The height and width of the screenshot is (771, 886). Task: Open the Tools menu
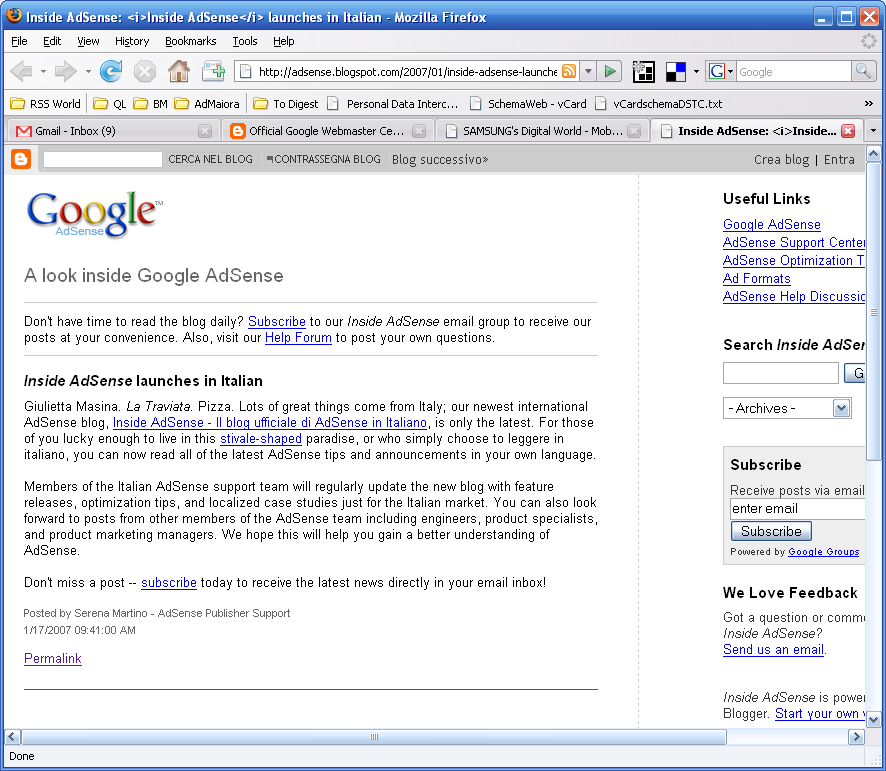[x=245, y=41]
